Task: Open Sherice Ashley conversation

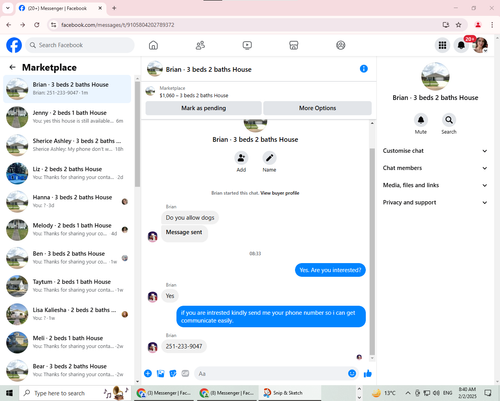Action: click(x=67, y=145)
